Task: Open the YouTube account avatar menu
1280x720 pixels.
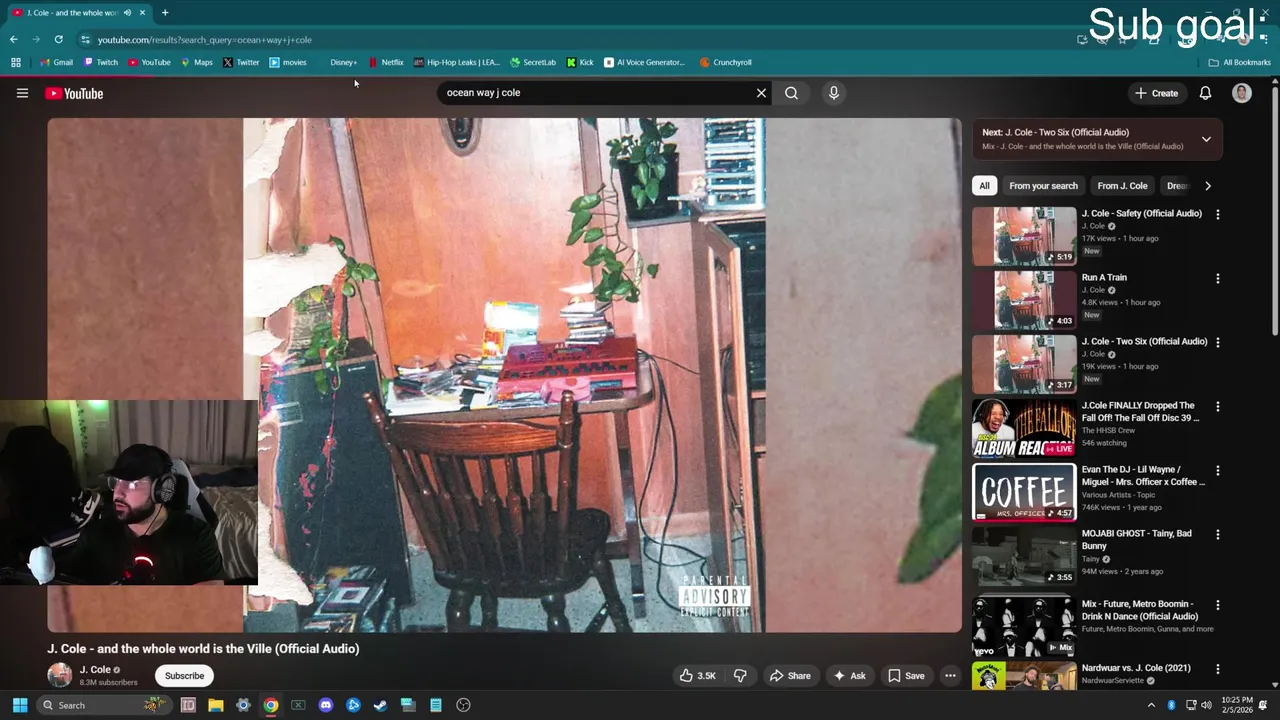Action: click(1242, 93)
